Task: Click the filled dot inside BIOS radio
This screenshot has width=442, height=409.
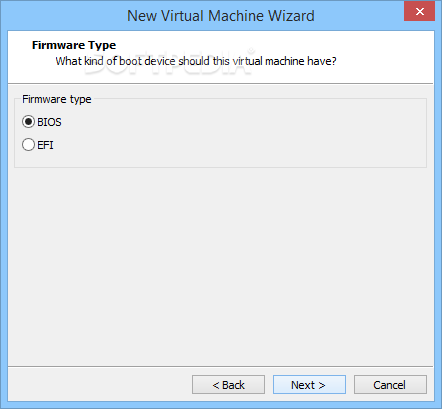Action: (28, 122)
